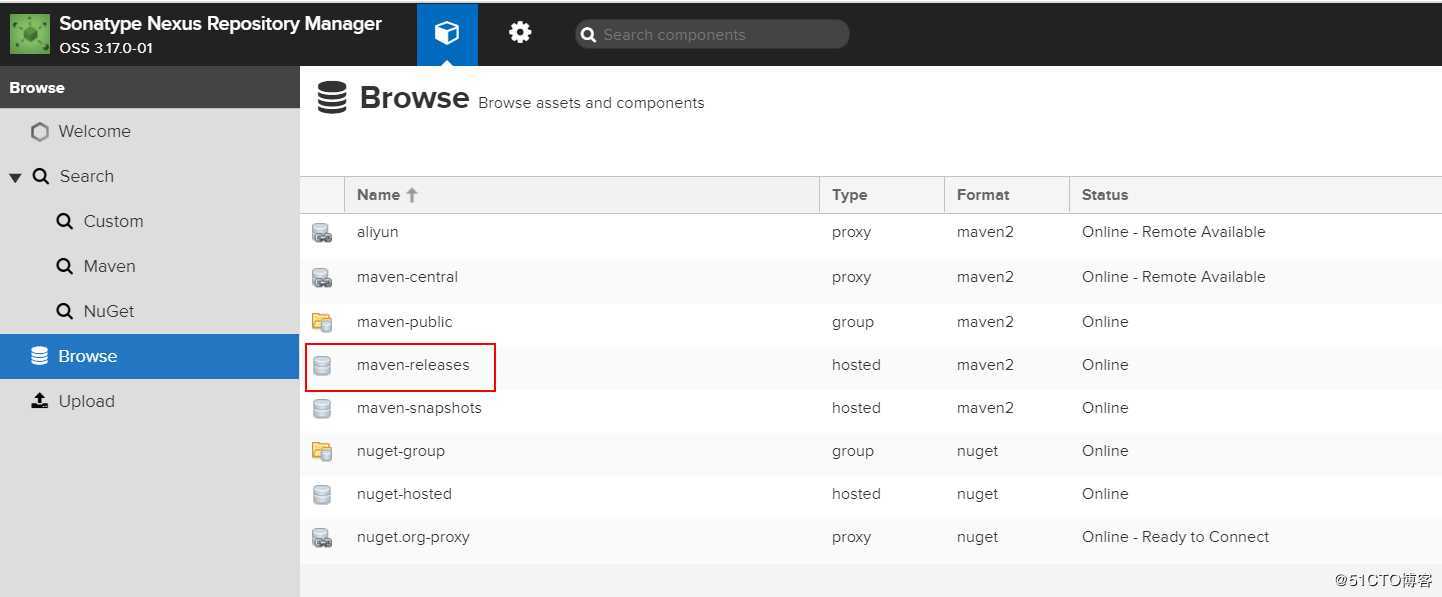
Task: Sort by the Name column header
Action: [582, 195]
